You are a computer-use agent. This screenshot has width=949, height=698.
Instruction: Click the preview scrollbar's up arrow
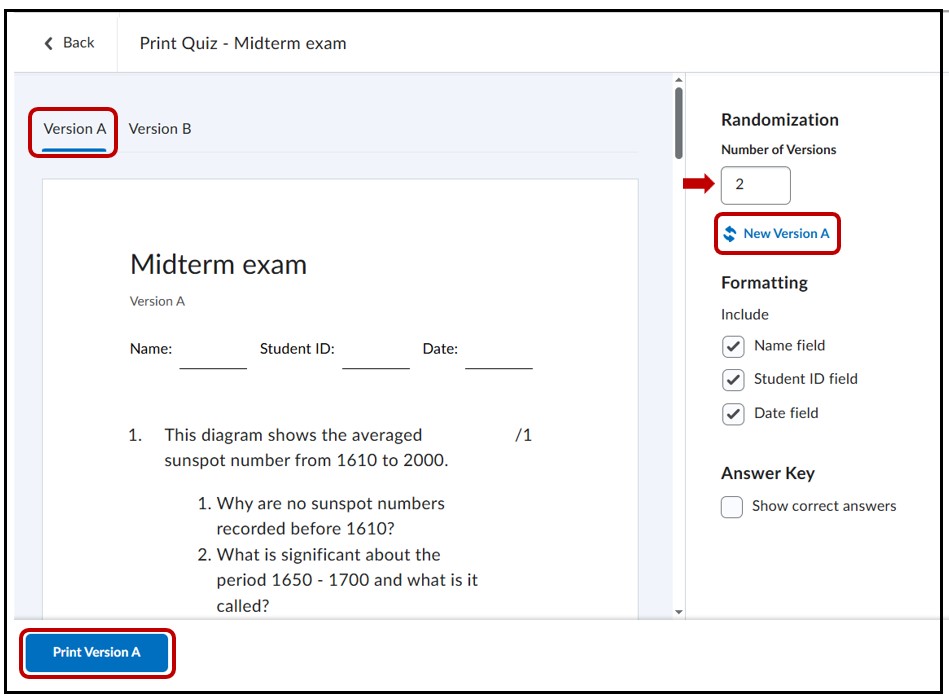coord(679,80)
